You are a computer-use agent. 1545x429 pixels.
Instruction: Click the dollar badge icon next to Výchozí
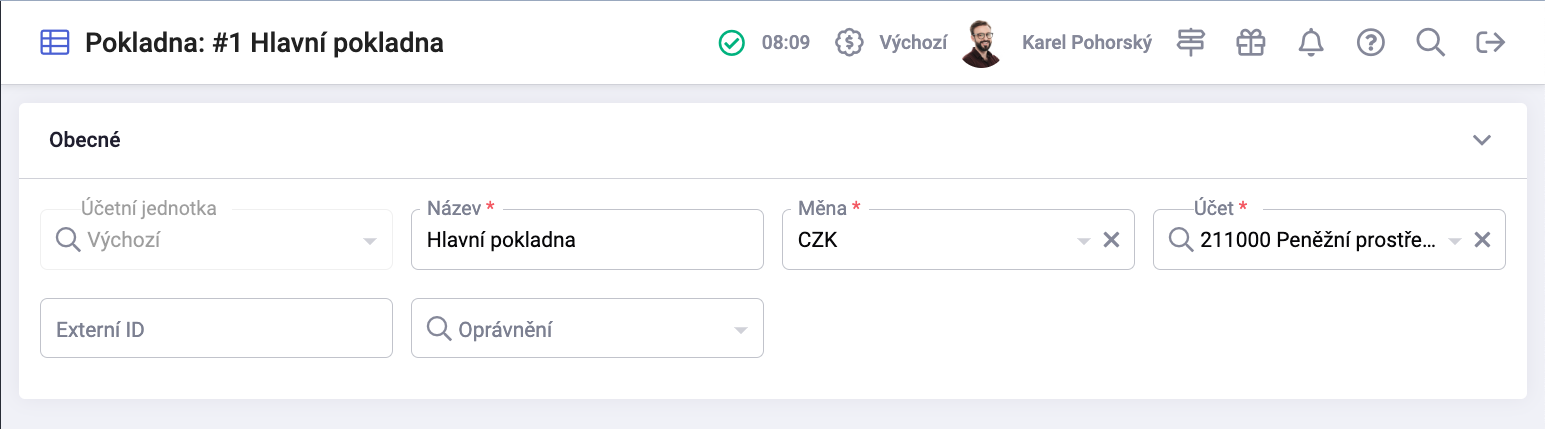tap(849, 43)
